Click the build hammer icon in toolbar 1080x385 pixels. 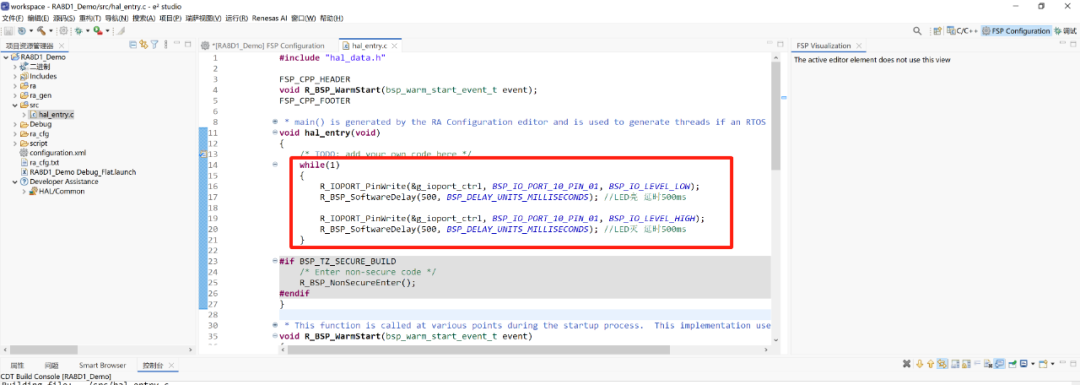click(x=41, y=30)
